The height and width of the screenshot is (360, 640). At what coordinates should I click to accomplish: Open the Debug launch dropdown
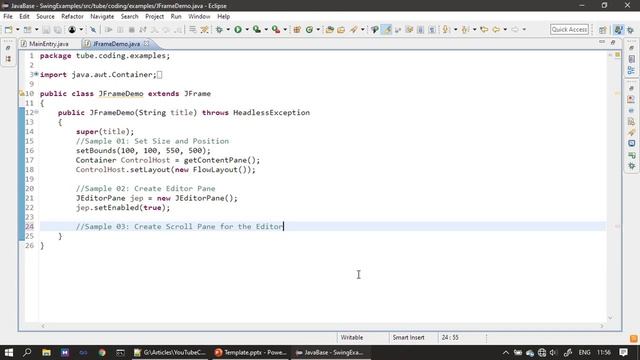pos(228,29)
